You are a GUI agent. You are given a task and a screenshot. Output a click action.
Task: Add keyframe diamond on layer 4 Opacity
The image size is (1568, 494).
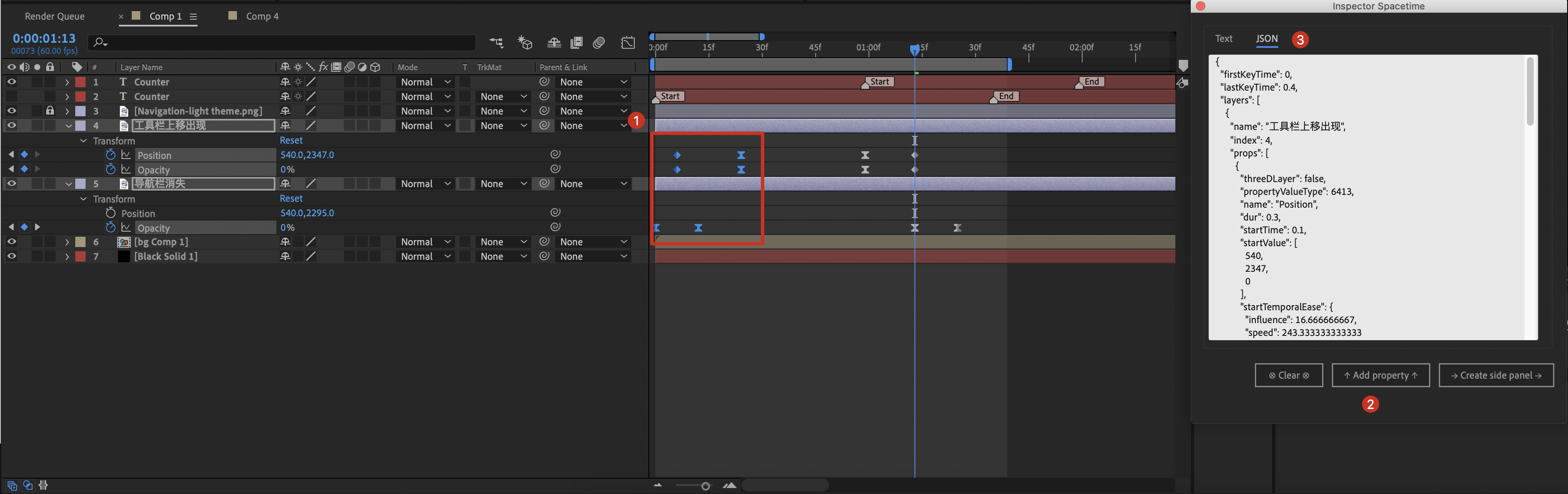point(24,169)
